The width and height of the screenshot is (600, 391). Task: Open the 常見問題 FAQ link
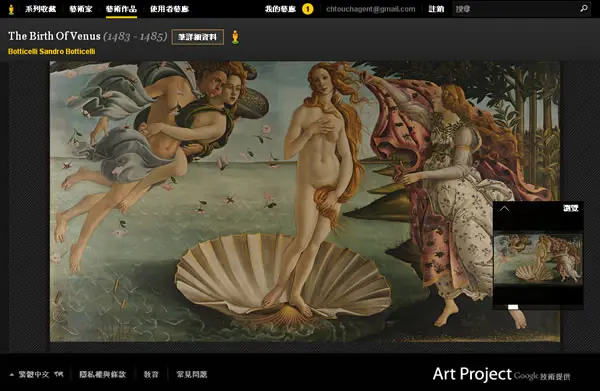point(192,374)
